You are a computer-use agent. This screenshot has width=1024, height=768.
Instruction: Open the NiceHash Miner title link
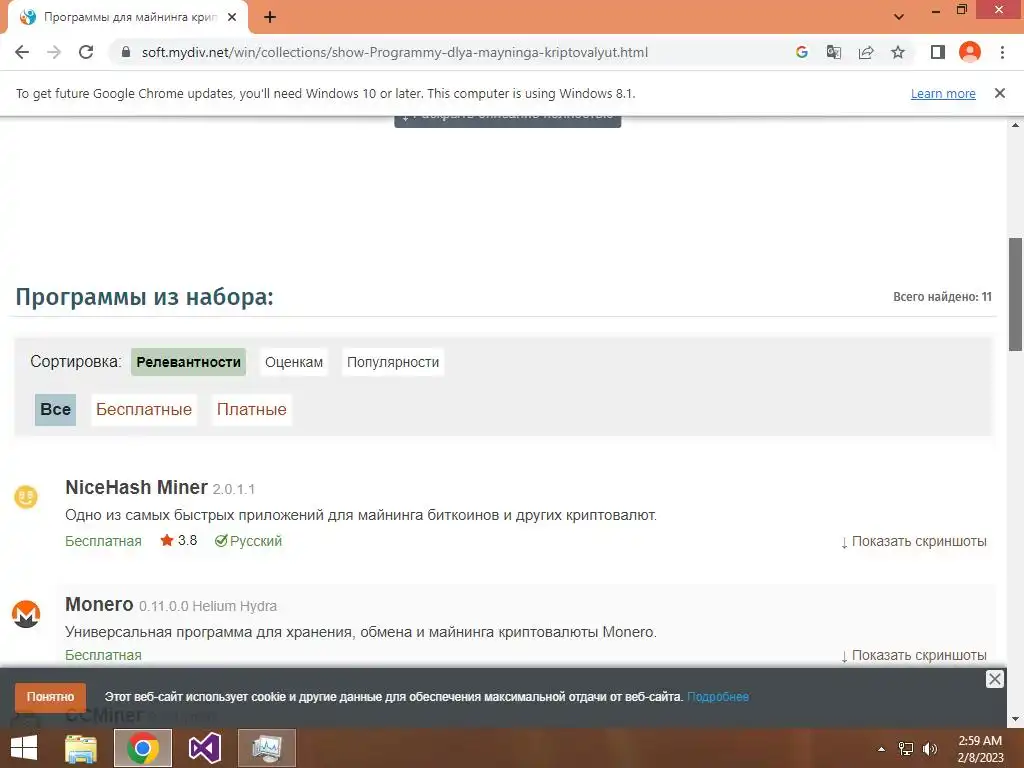click(x=136, y=487)
